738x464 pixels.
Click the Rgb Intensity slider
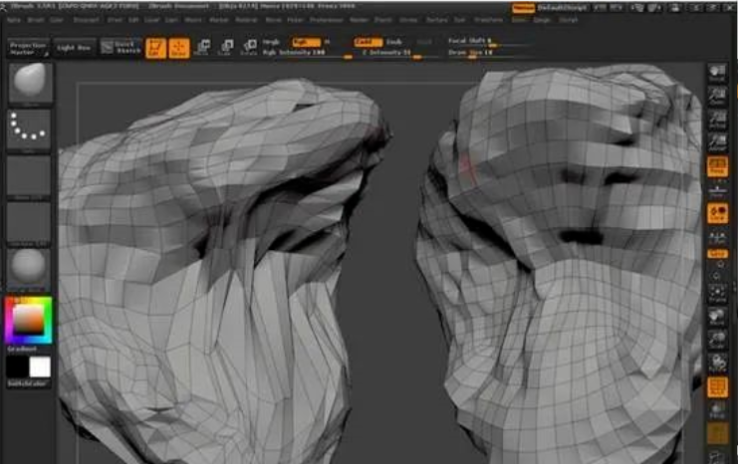coord(307,53)
